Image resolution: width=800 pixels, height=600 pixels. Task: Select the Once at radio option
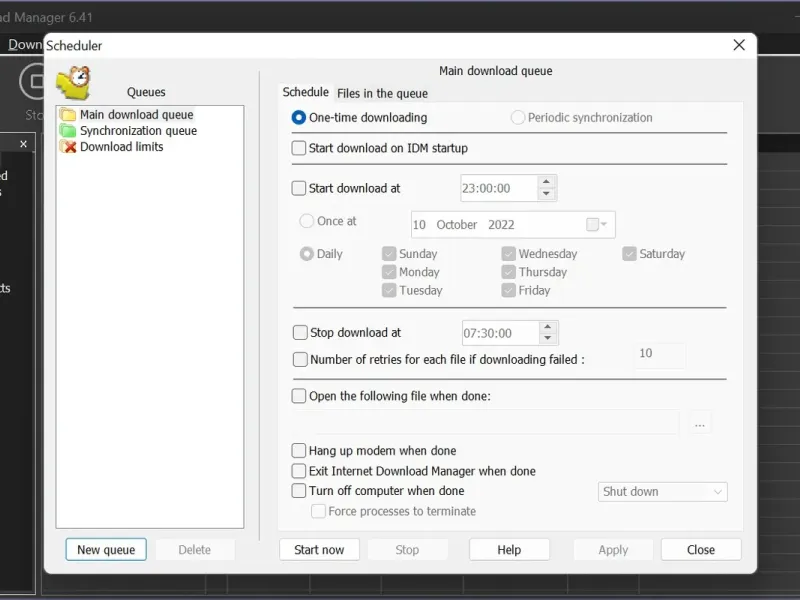click(x=306, y=221)
